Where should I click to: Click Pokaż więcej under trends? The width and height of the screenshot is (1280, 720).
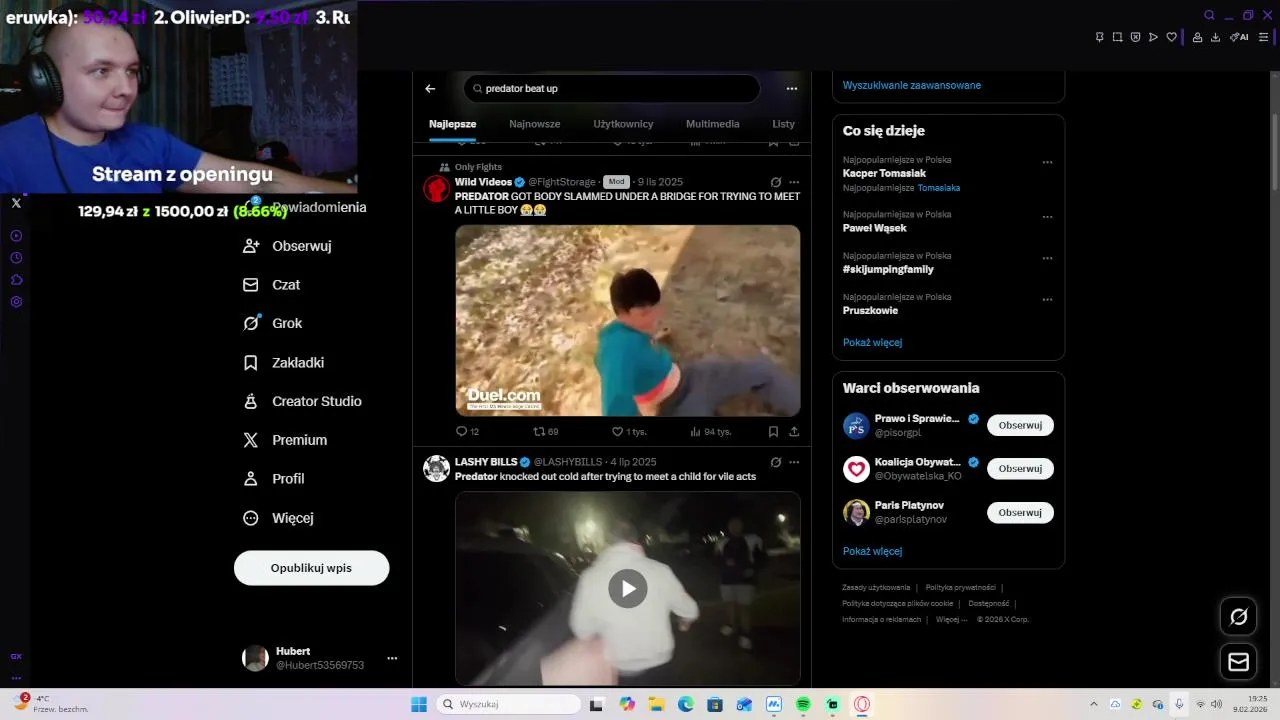872,342
